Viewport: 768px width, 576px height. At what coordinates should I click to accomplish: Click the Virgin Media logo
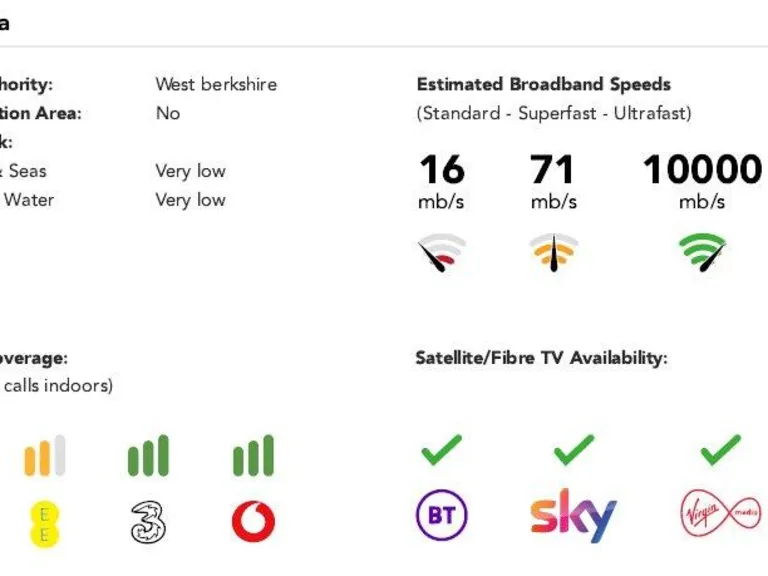click(720, 516)
